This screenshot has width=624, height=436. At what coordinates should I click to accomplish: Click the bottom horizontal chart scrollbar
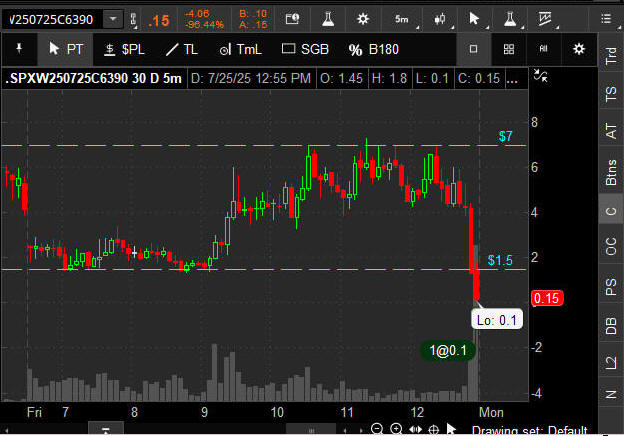[108, 429]
